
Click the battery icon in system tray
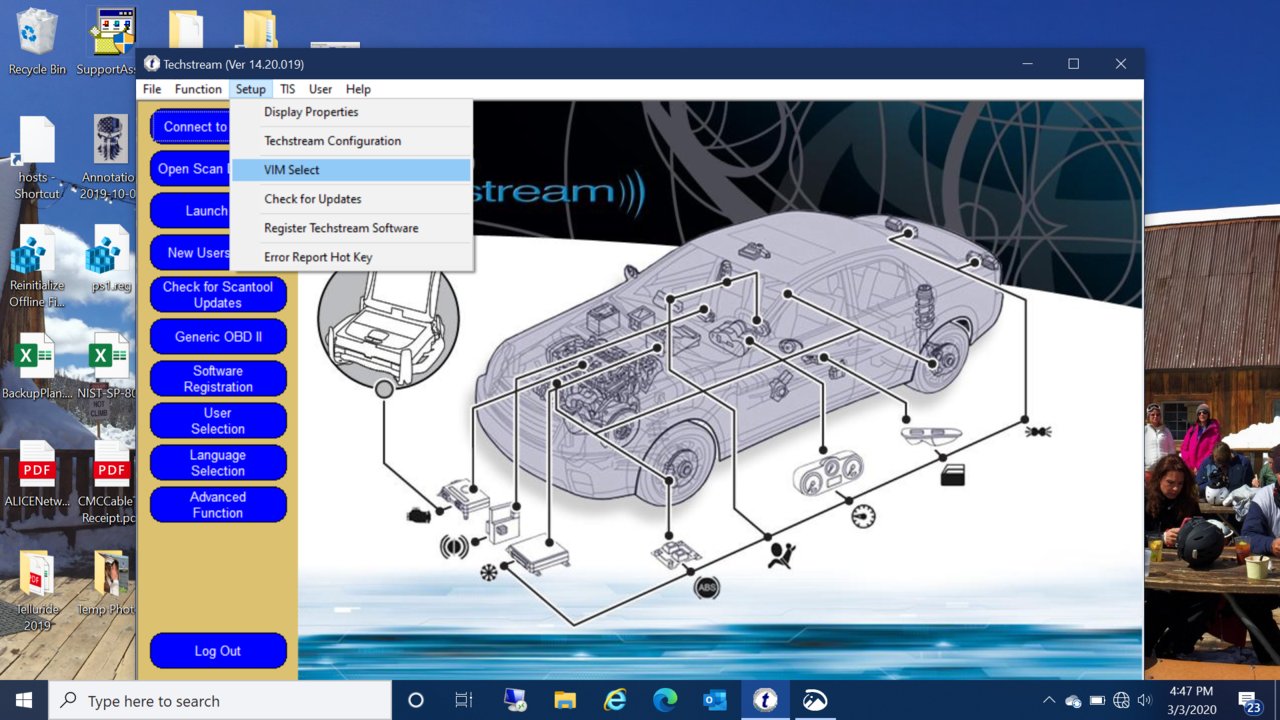pyautogui.click(x=1097, y=700)
